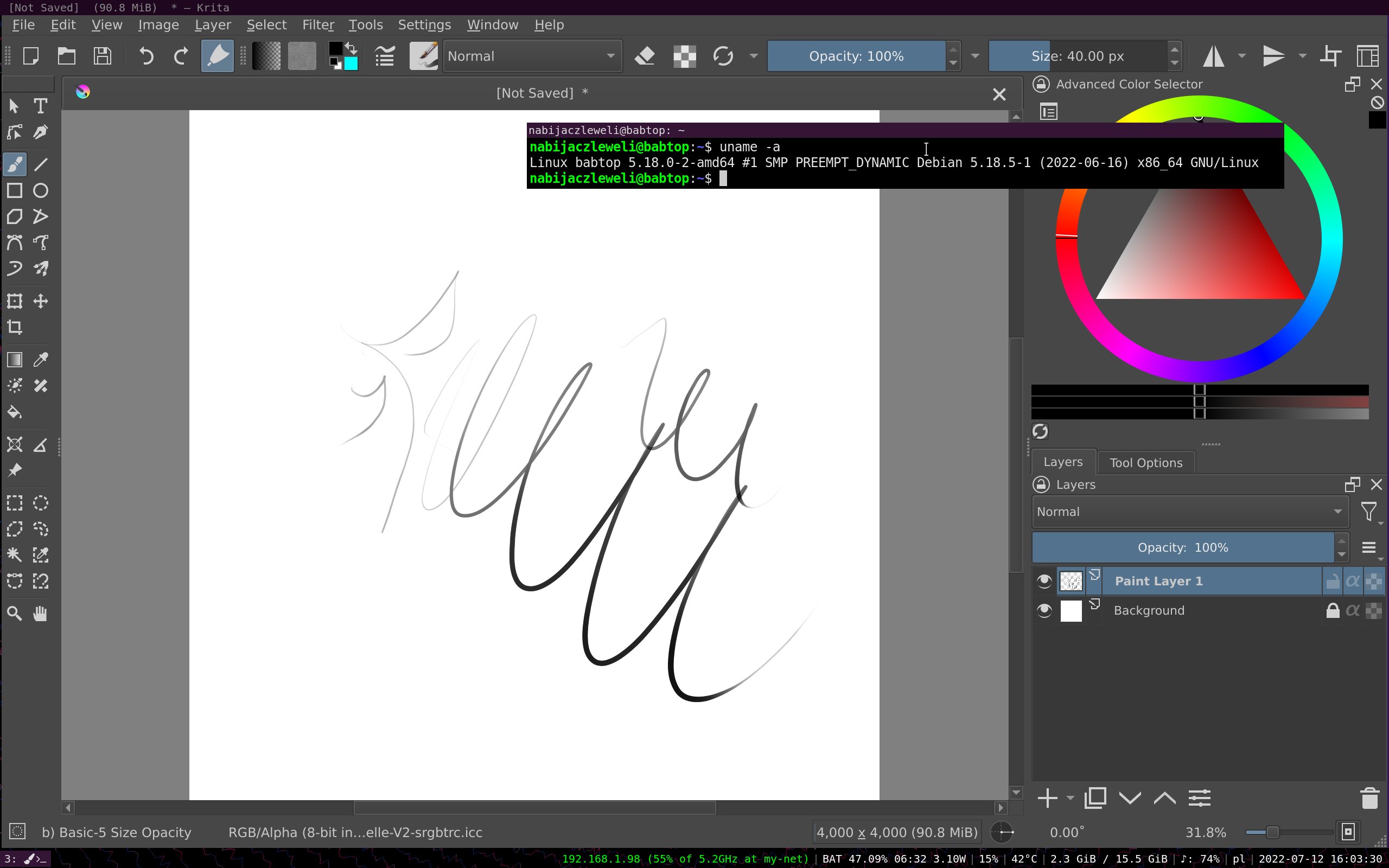Activate the Color sampler eyedropper tool
Screen dimensions: 1389x868
40,360
